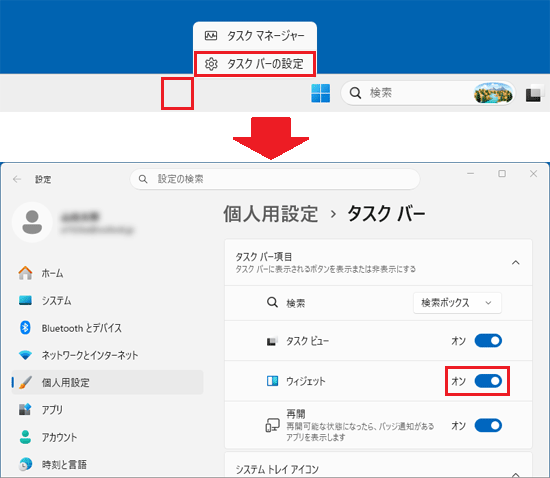Image resolution: width=550 pixels, height=478 pixels.
Task: Click the 設定の検索 search field
Action: point(275,179)
